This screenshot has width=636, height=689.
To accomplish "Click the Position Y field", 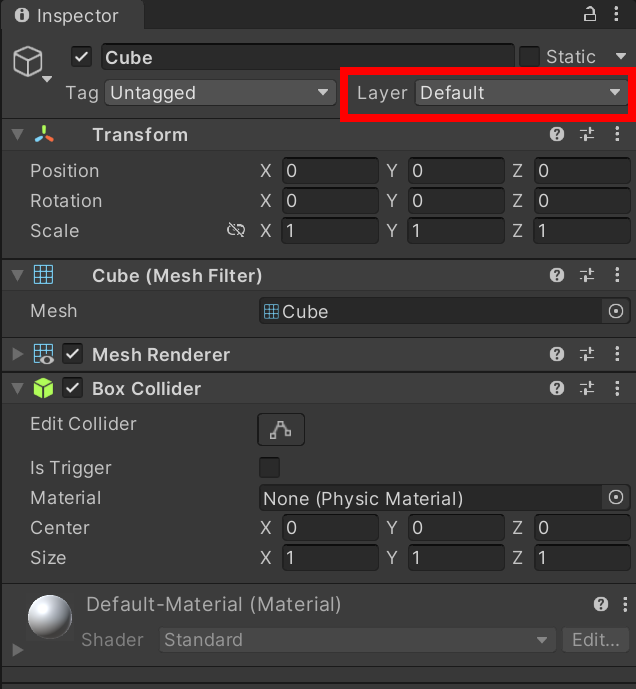I will pos(456,170).
